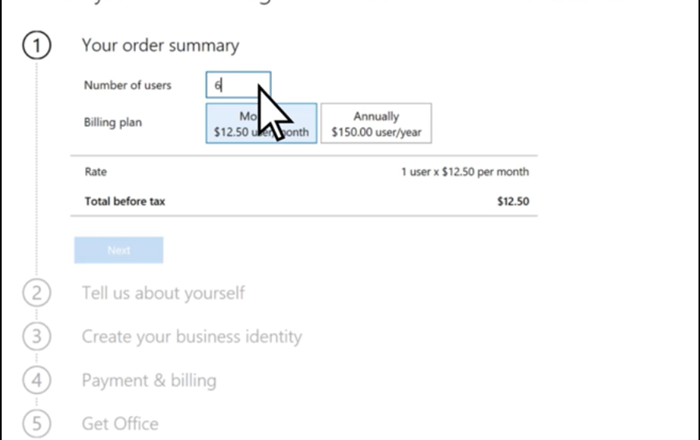This screenshot has height=440, width=700.
Task: Go to the Payment & billing step
Action: 149,380
